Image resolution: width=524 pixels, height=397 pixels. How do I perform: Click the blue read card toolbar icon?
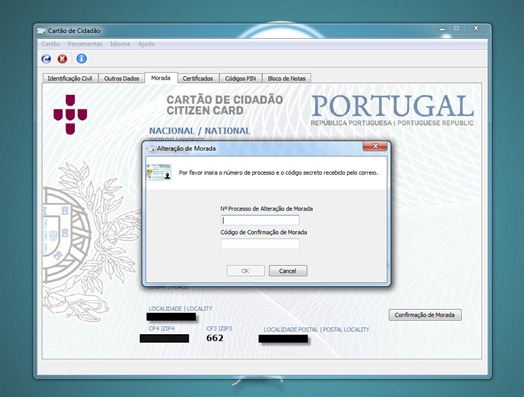(46, 59)
